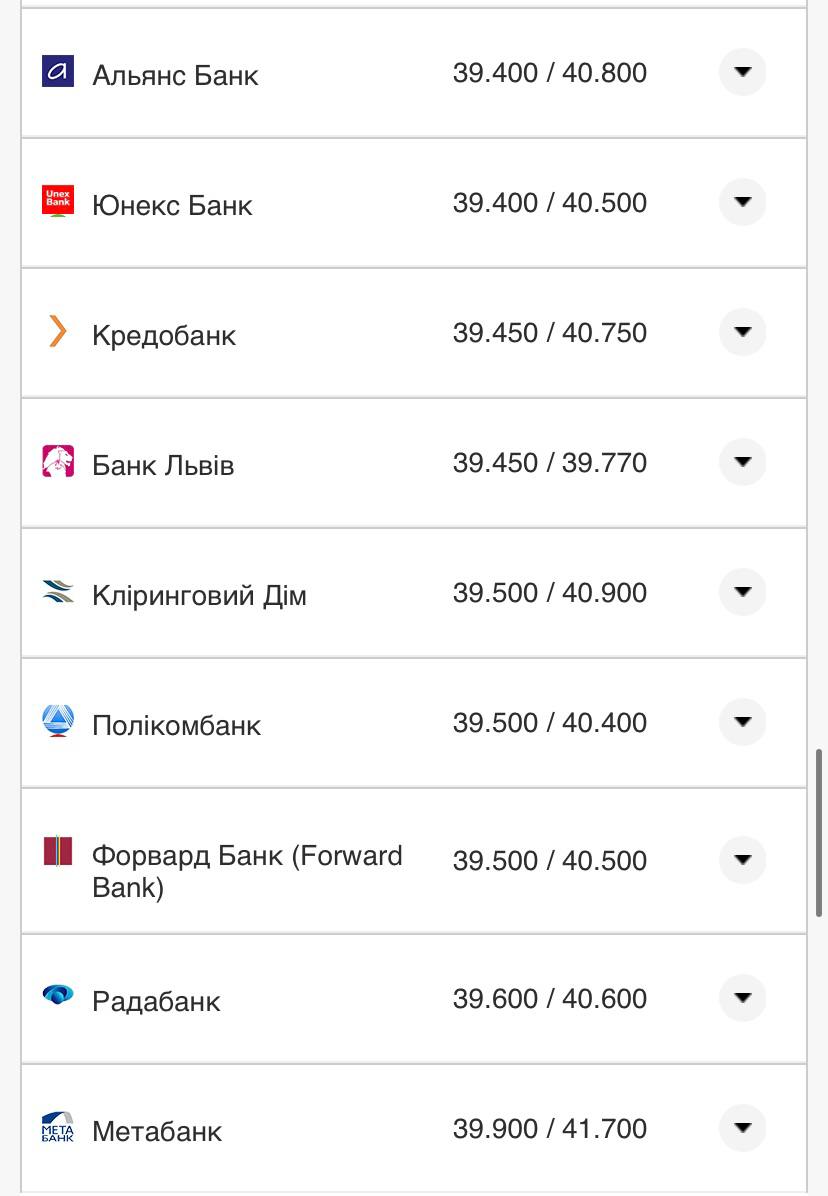This screenshot has height=1196, width=828.
Task: Click the Радабанк bank name
Action: click(x=156, y=1001)
